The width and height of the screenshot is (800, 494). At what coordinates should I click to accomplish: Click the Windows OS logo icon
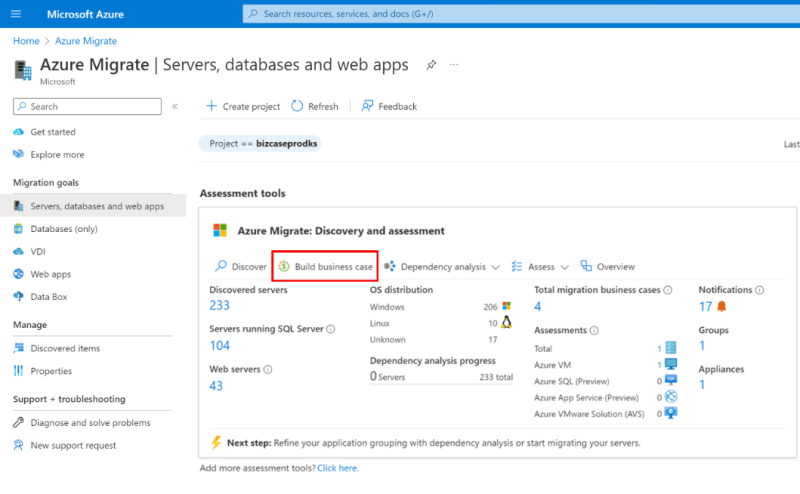click(x=506, y=306)
